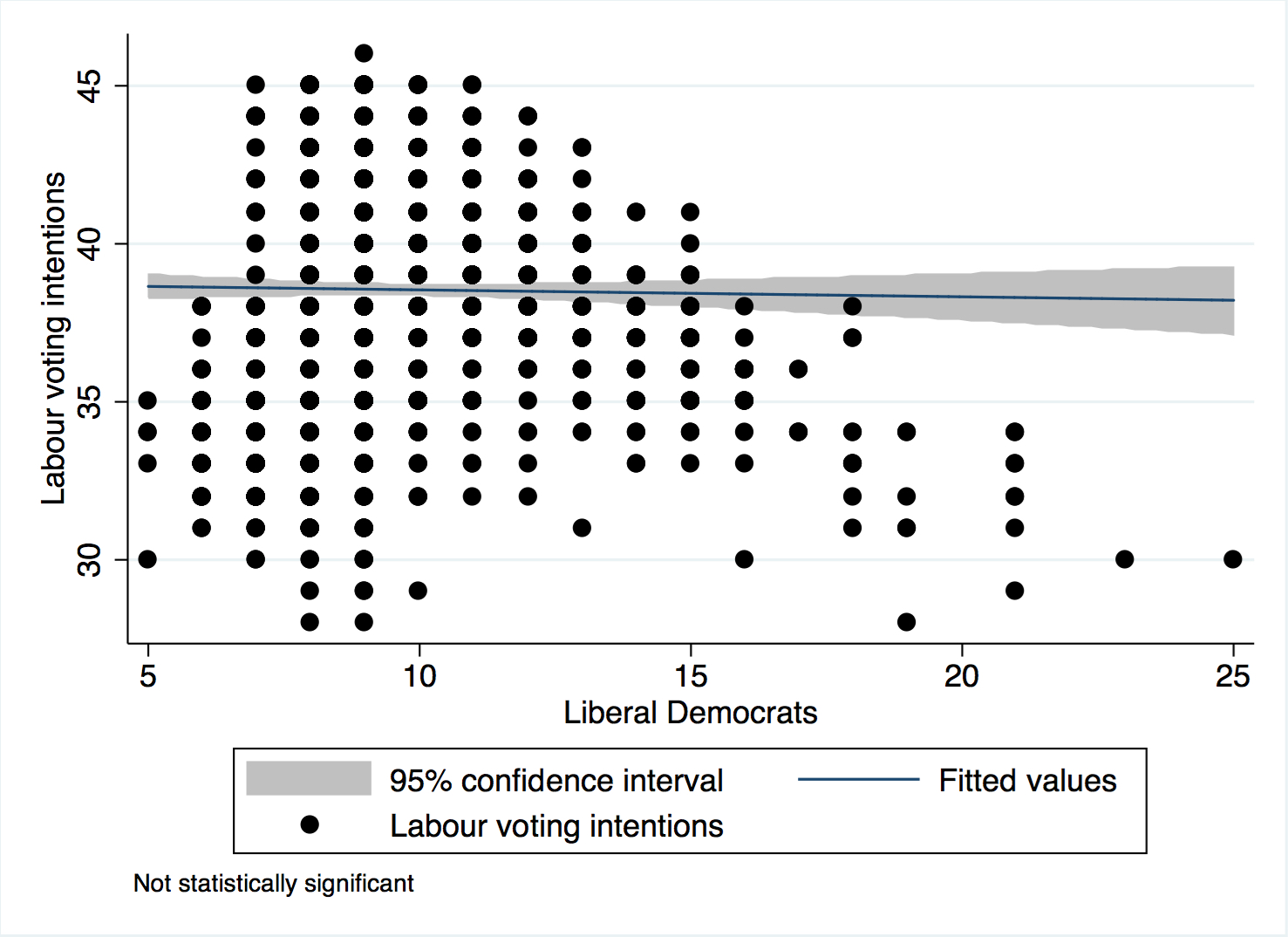Image resolution: width=1288 pixels, height=937 pixels.
Task: Click the x-axis tick label 10
Action: coord(419,676)
